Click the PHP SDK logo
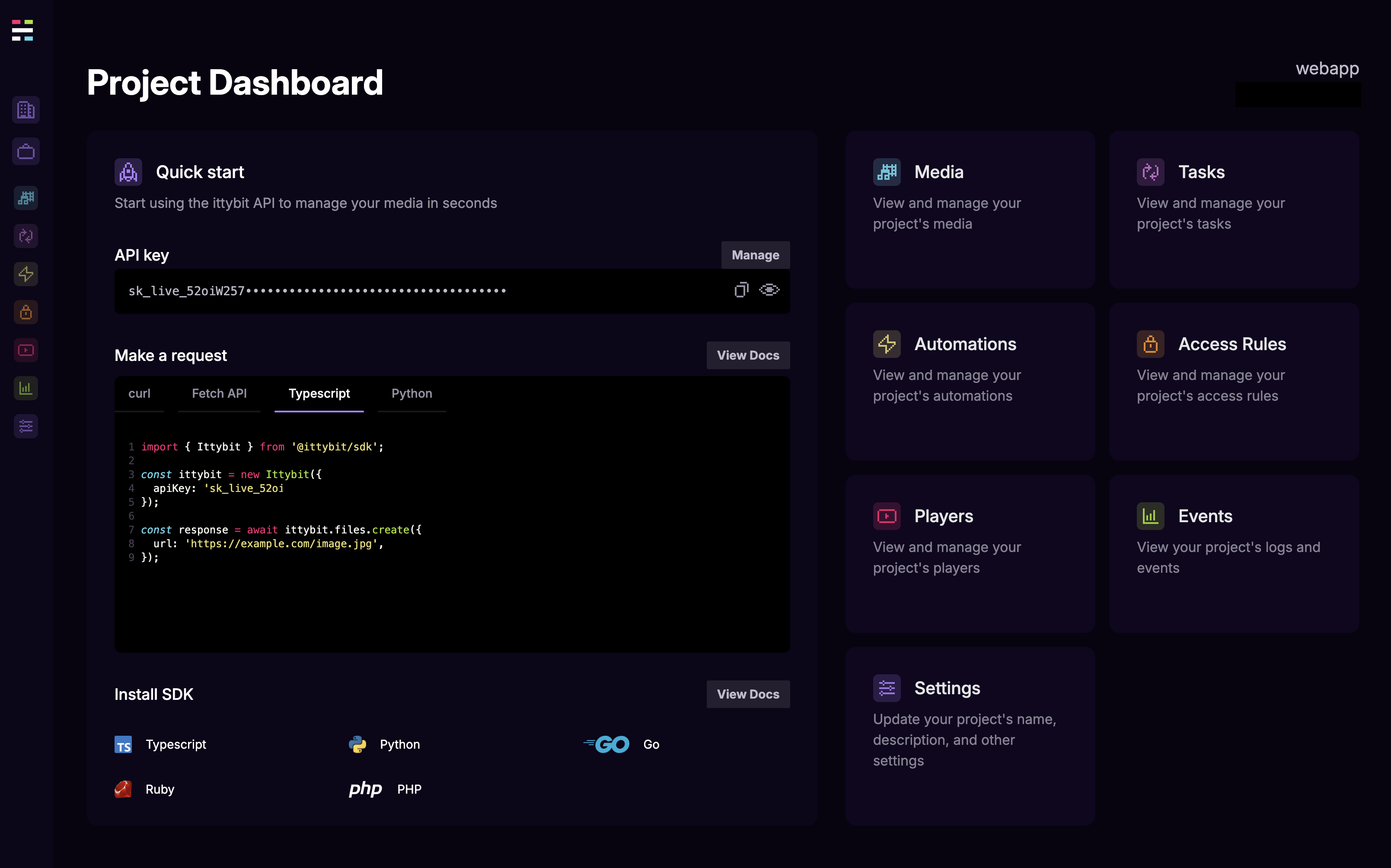This screenshot has width=1391, height=868. pos(366,789)
